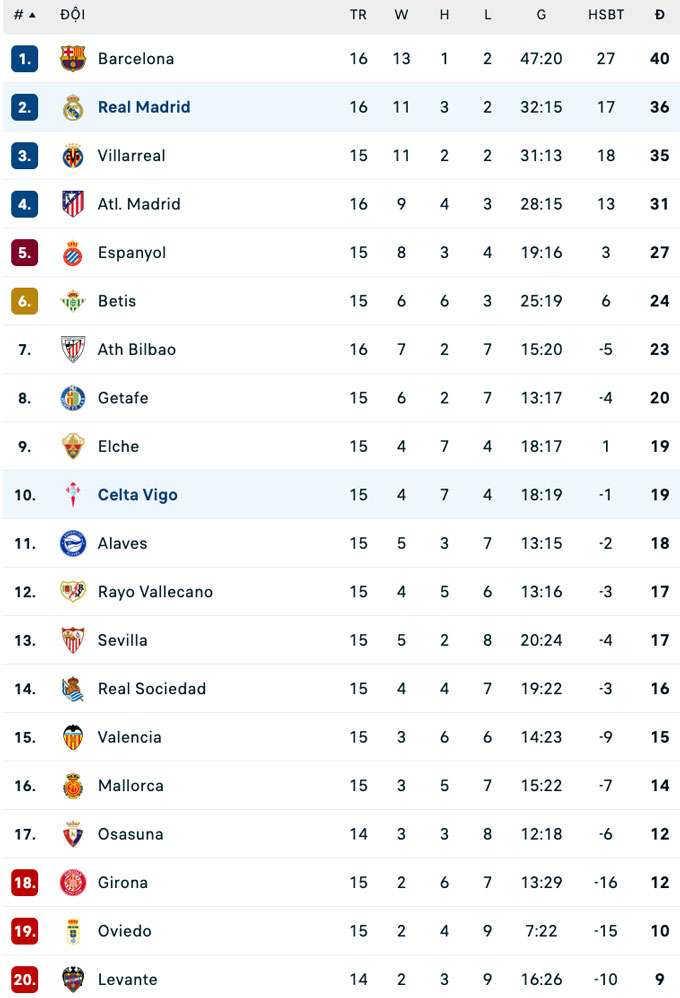Click the Barcelona club crest icon
680x998 pixels.
tap(73, 59)
